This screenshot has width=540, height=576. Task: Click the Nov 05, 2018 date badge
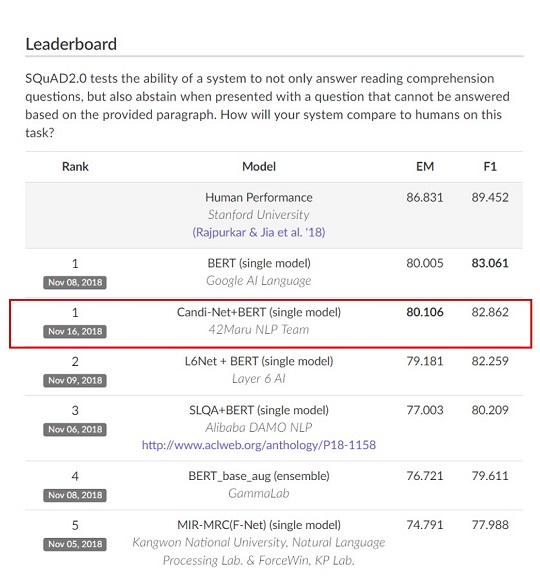click(75, 544)
